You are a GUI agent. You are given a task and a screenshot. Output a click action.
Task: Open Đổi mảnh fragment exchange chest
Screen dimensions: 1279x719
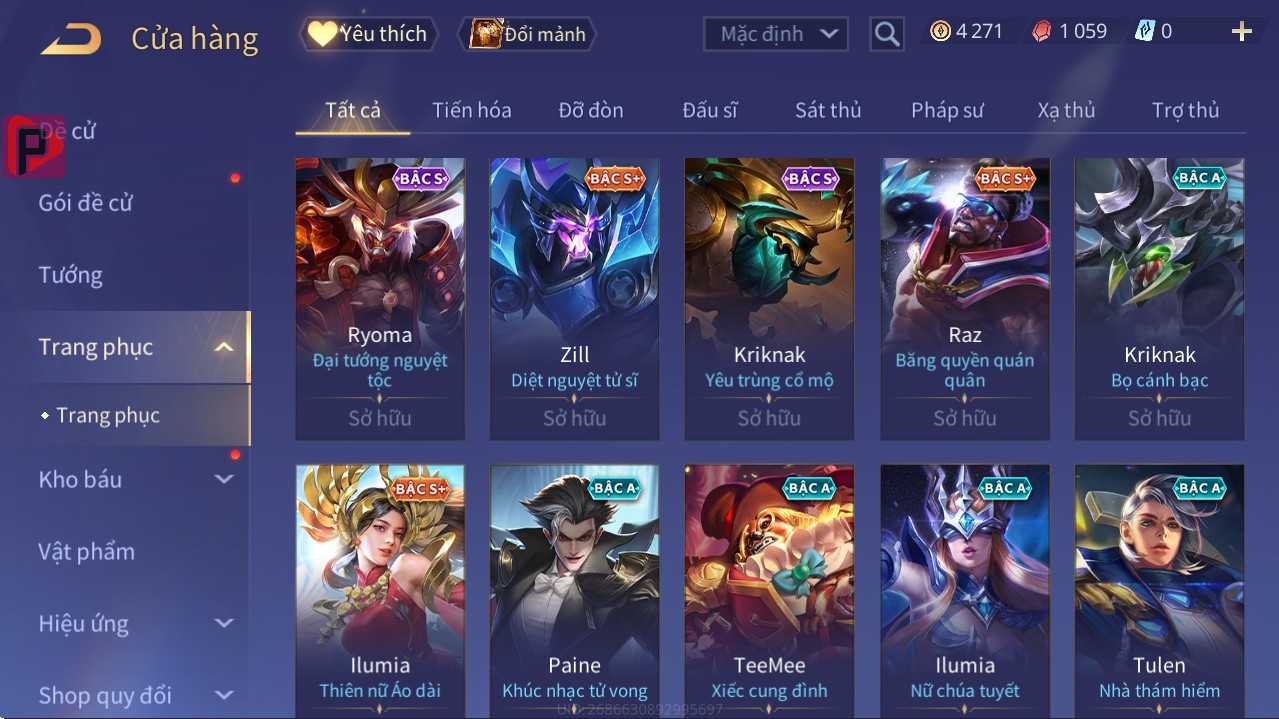(x=527, y=33)
